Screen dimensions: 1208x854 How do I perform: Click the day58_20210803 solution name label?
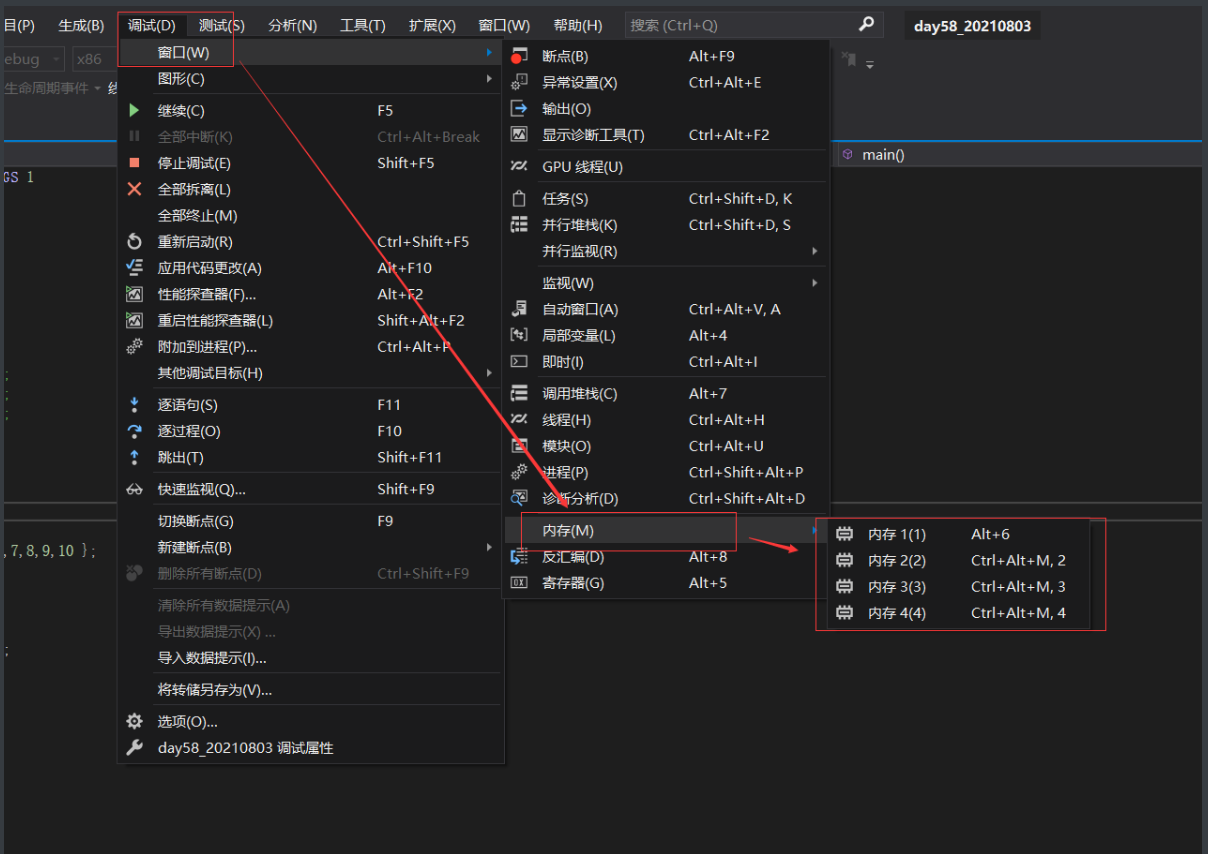[972, 26]
